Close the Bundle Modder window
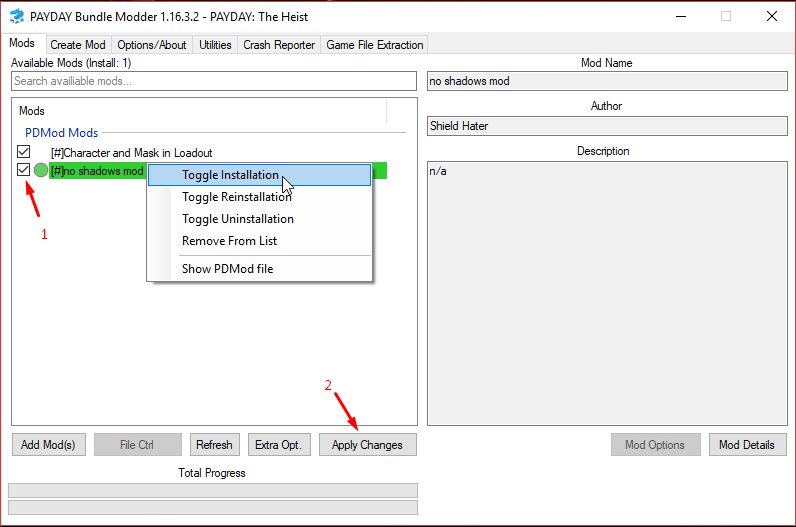Viewport: 796px width, 527px height. click(x=772, y=16)
